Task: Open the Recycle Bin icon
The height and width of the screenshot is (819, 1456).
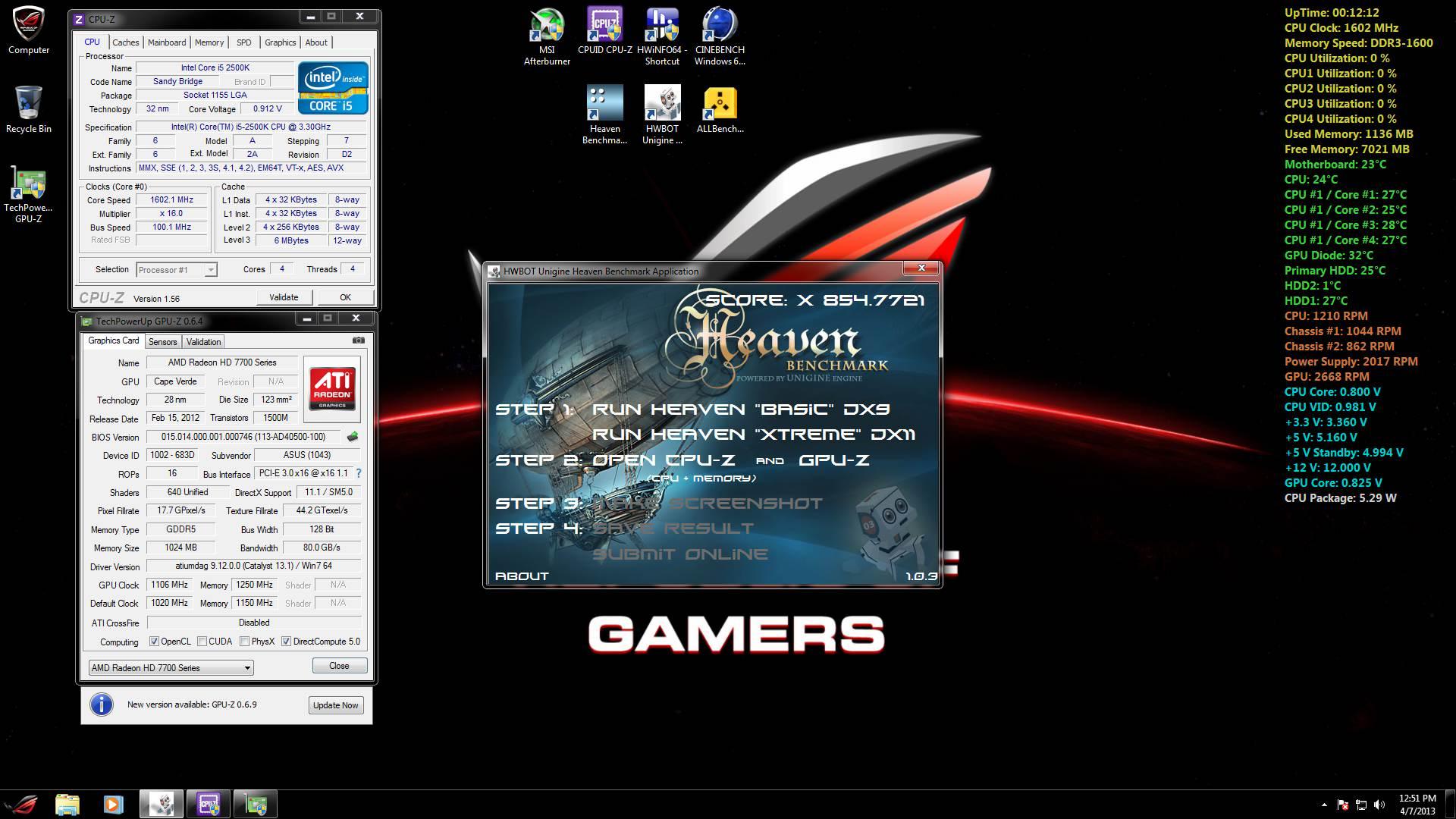Action: pos(29,109)
